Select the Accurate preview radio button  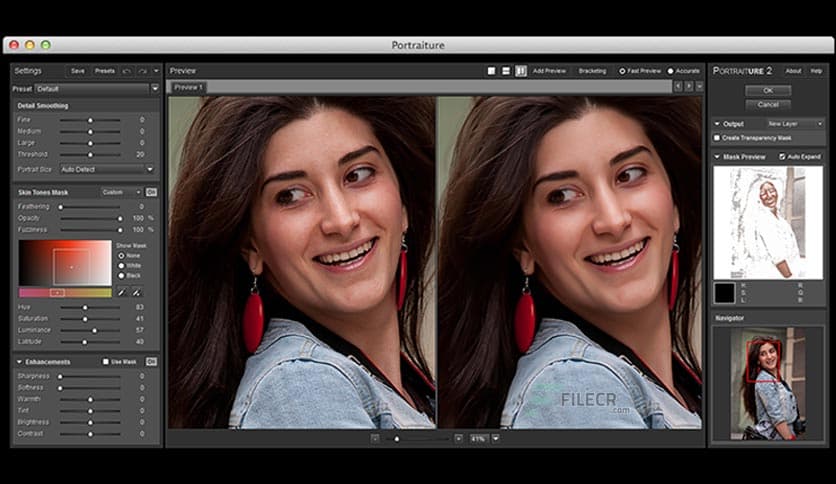[670, 71]
